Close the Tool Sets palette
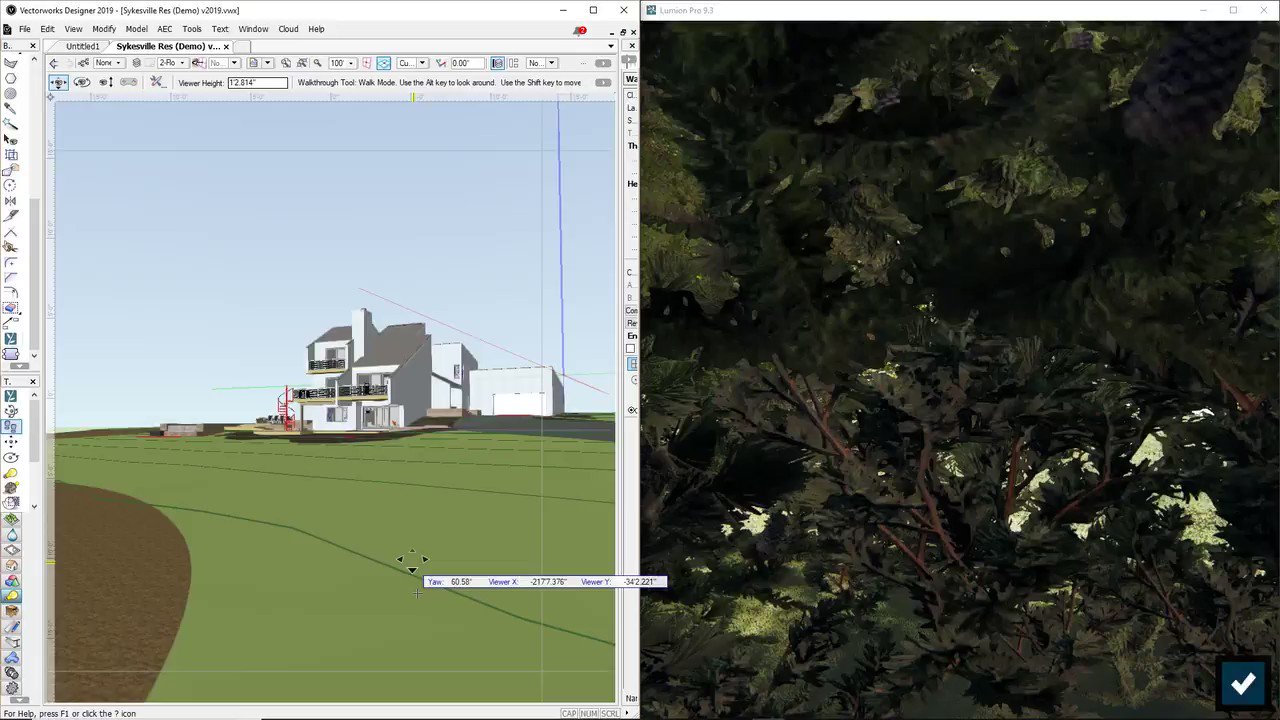The image size is (1280, 720). [32, 381]
